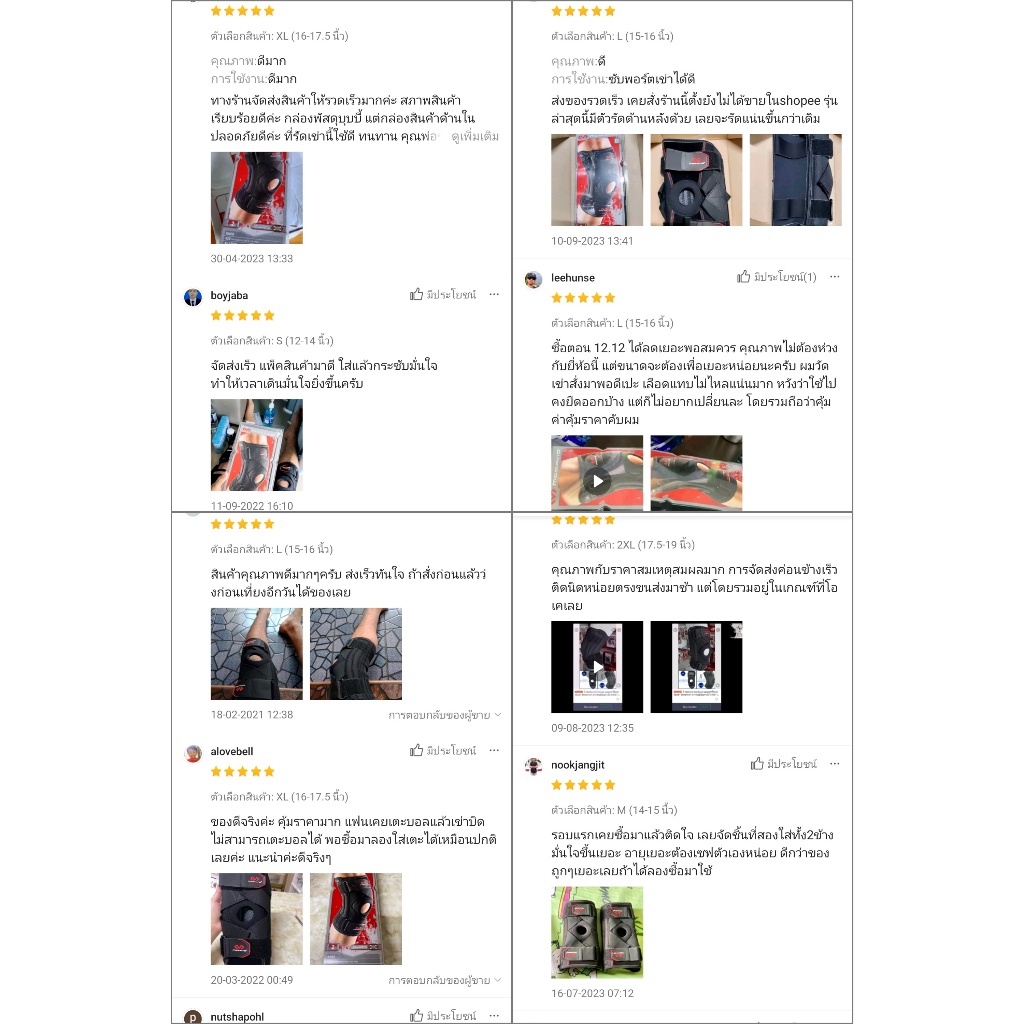Mark nookjangjit's review as helpful
Viewport: 1024px width, 1024px height.
click(x=784, y=763)
